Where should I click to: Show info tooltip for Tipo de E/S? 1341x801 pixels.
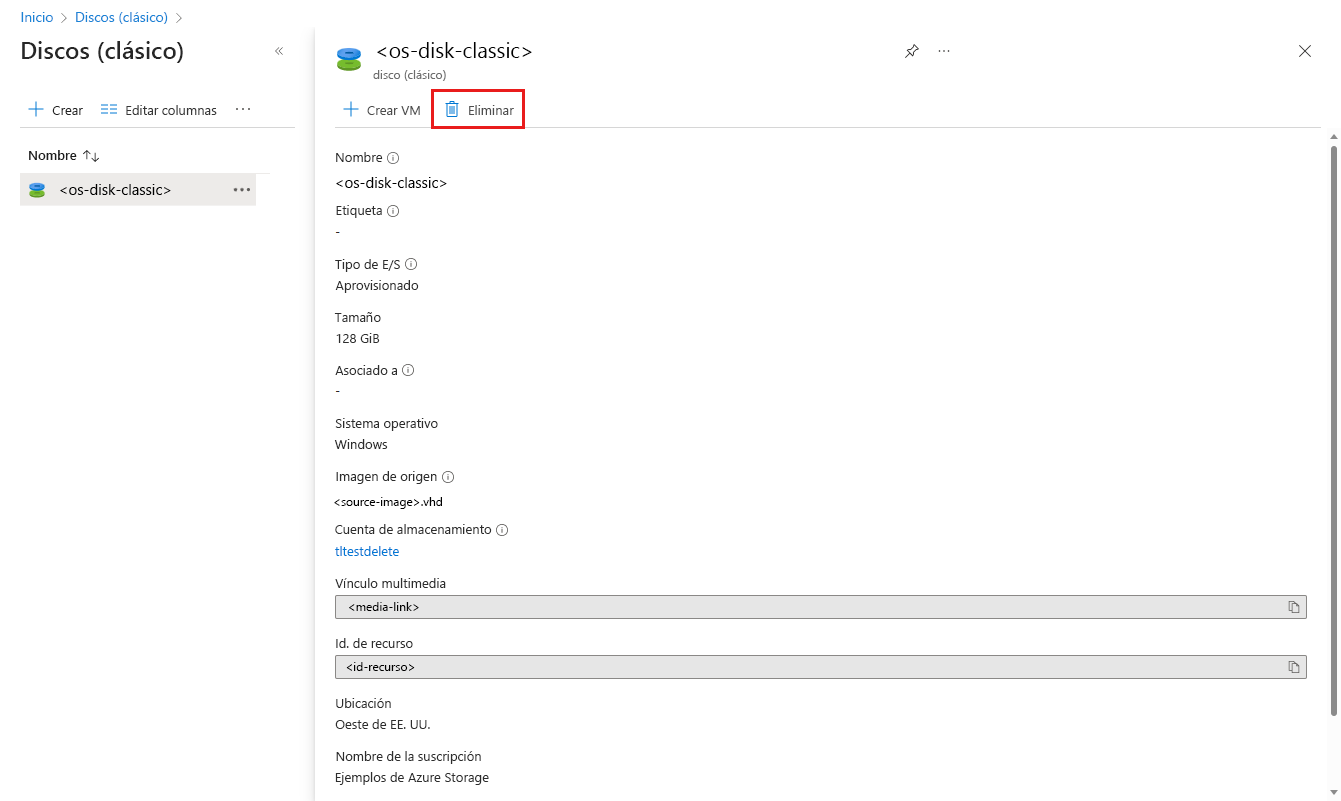411,264
